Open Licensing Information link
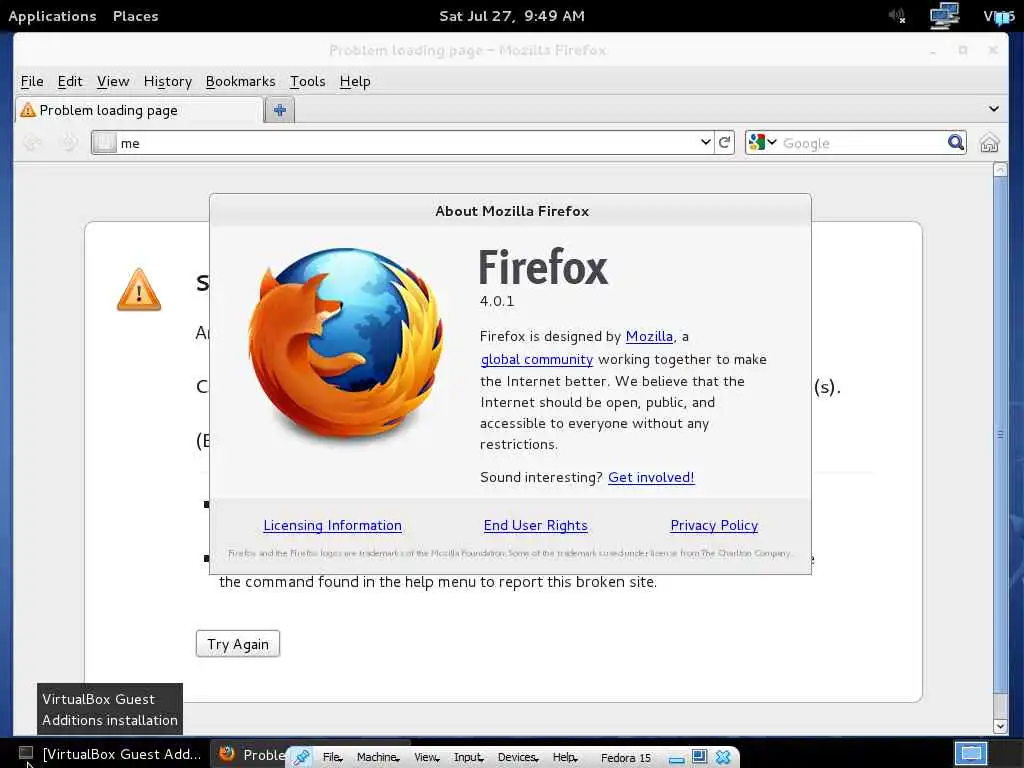Viewport: 1024px width, 768px height. tap(332, 526)
